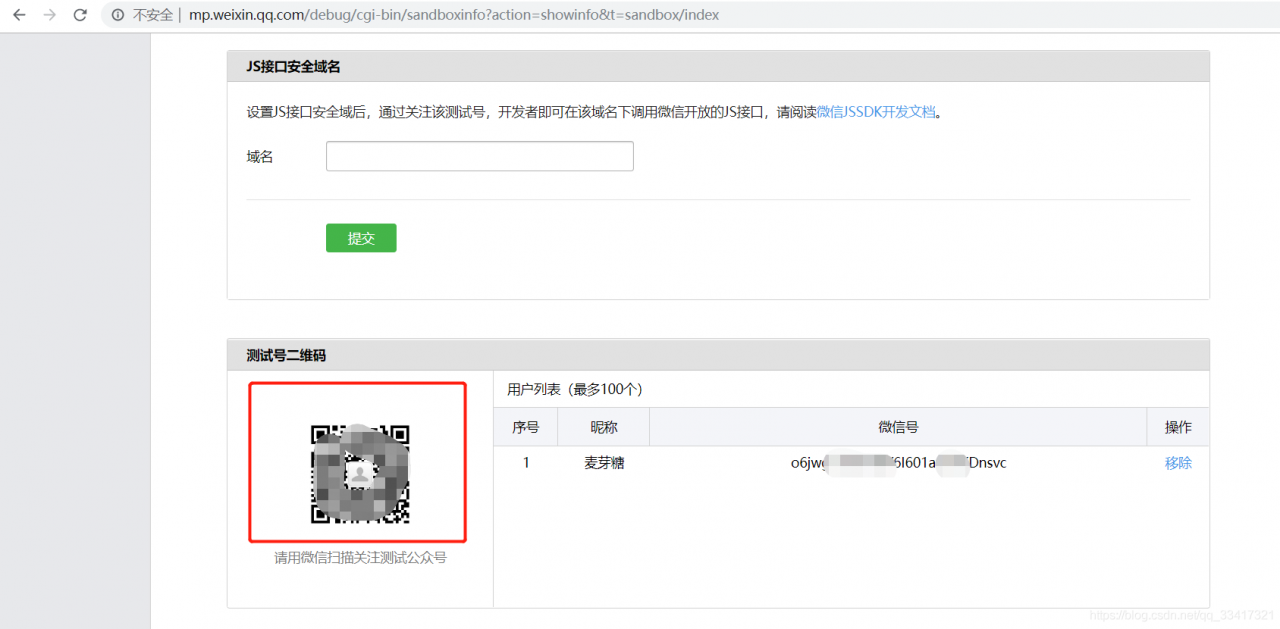Show site info via 不安全 icon
The width and height of the screenshot is (1280, 629).
click(x=118, y=15)
